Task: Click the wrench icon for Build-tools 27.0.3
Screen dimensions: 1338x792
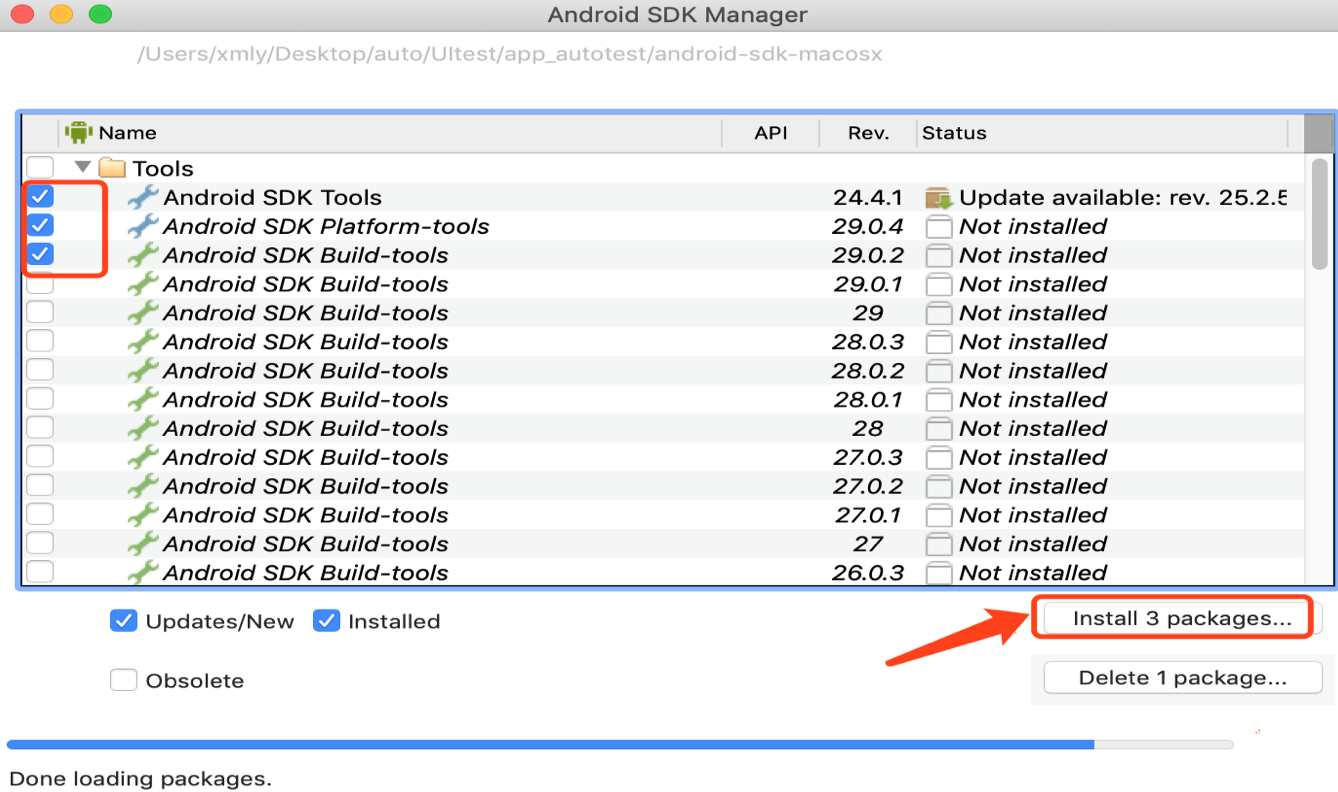Action: (x=143, y=458)
